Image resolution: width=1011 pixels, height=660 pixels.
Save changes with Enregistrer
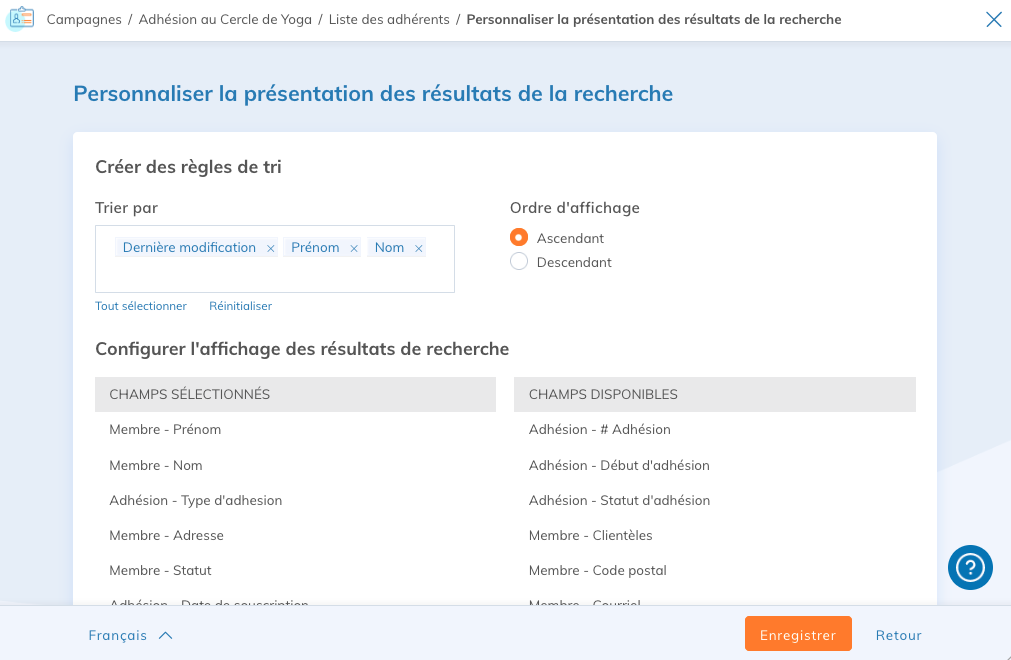pyautogui.click(x=797, y=633)
